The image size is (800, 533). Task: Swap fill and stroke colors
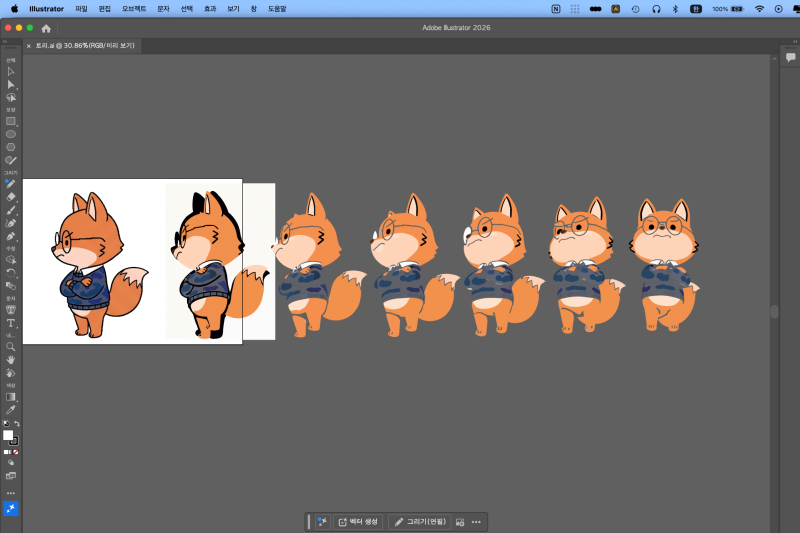(x=17, y=423)
